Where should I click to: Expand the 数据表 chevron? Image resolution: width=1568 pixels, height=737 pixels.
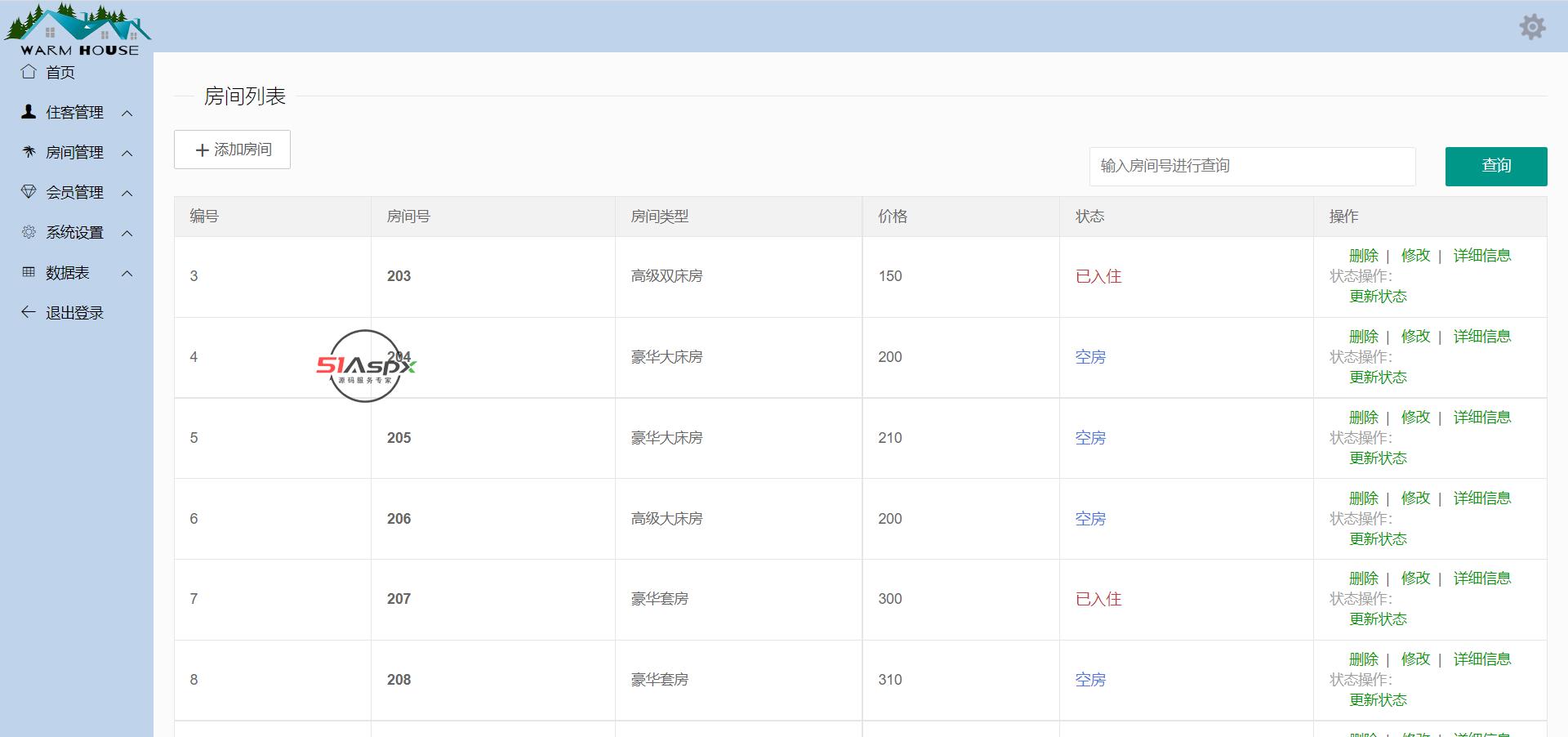point(127,273)
